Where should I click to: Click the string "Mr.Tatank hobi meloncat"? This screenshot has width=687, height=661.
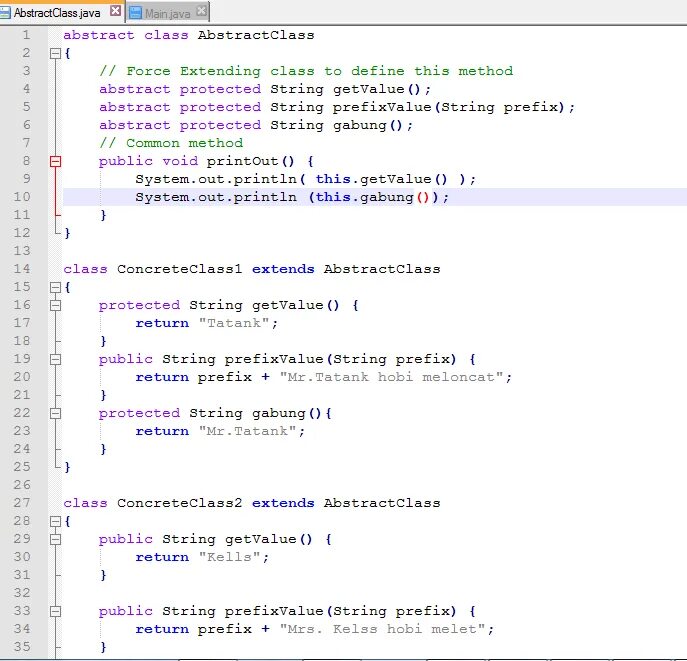pos(391,377)
